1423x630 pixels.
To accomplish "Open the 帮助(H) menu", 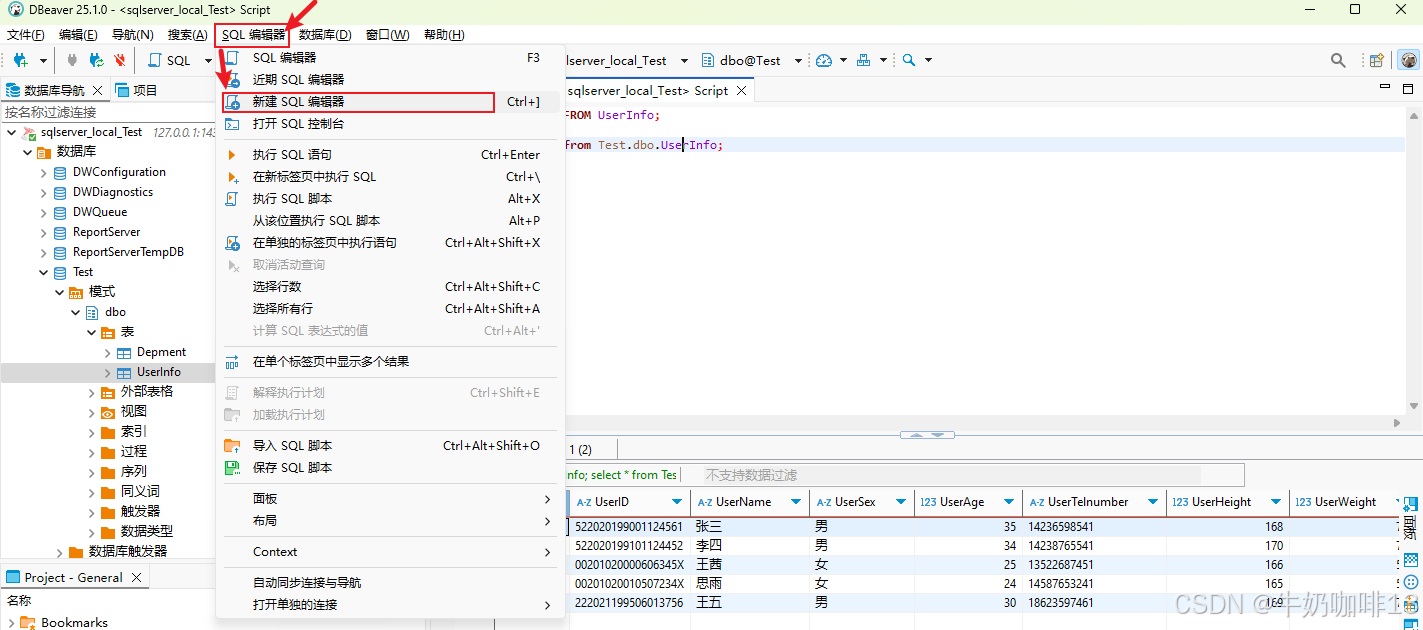I will pos(444,35).
